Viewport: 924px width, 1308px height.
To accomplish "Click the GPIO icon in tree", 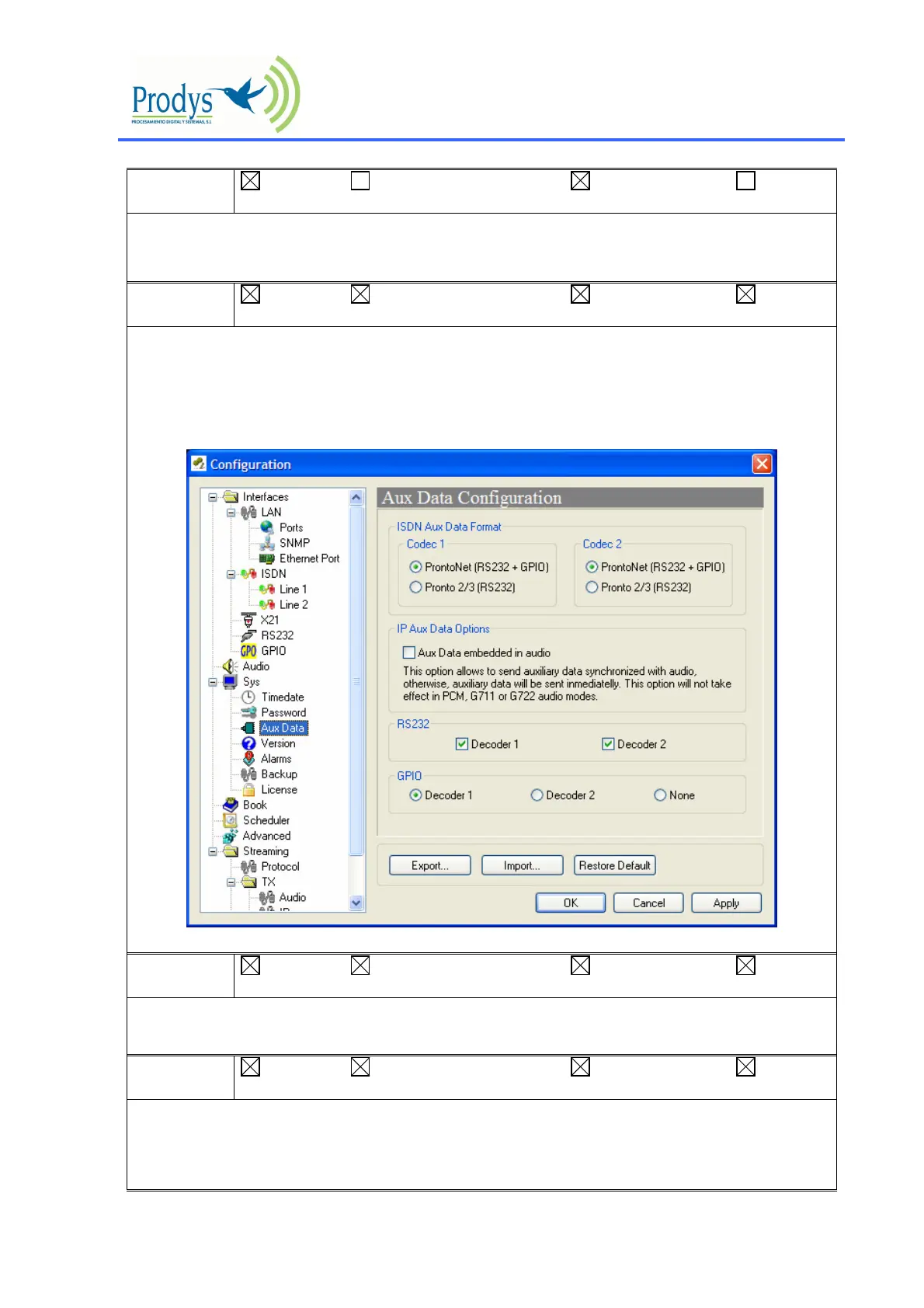I will tap(248, 651).
